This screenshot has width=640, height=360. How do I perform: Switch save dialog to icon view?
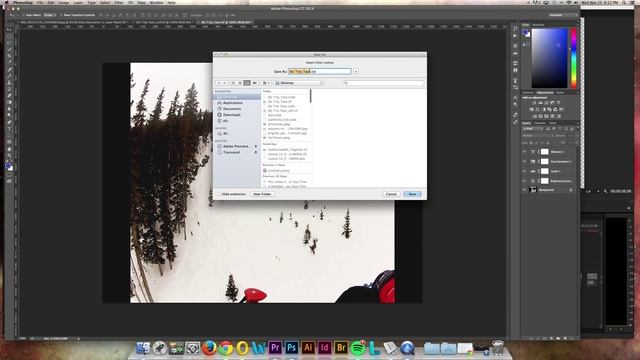point(233,83)
